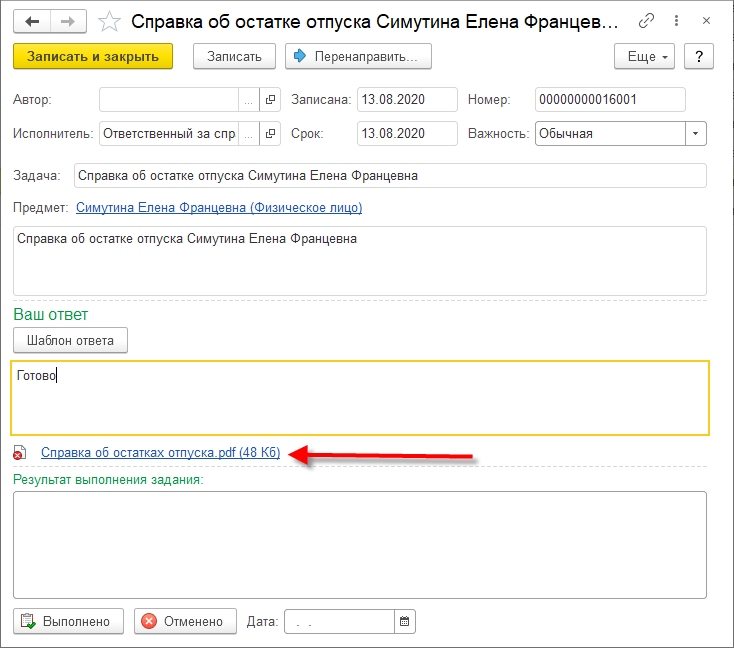
Task: Click the Шаблон ответа button
Action: tap(70, 341)
